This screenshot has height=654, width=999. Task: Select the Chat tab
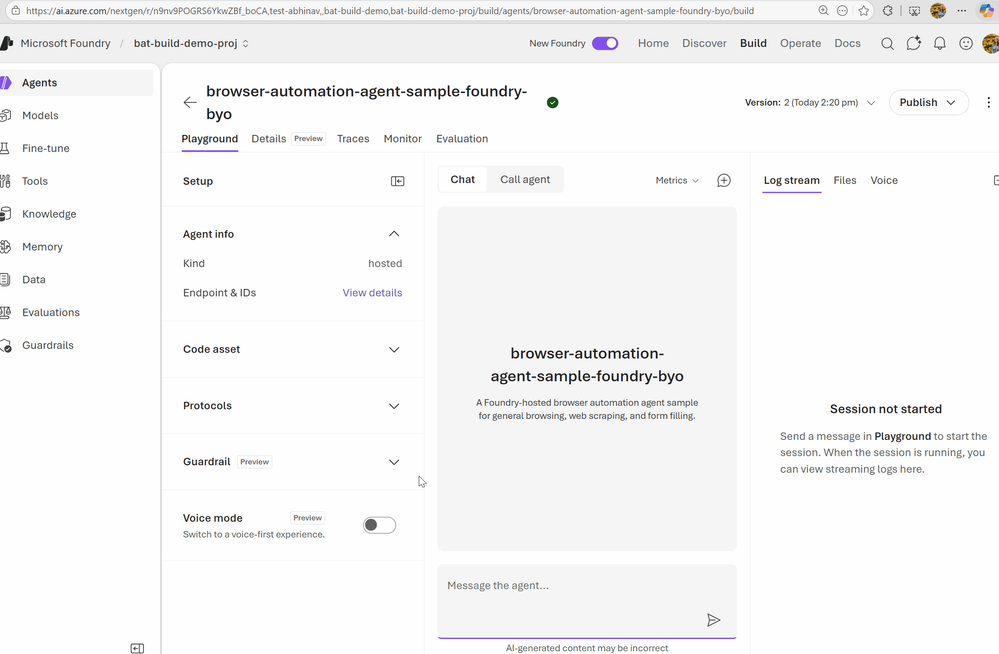463,180
